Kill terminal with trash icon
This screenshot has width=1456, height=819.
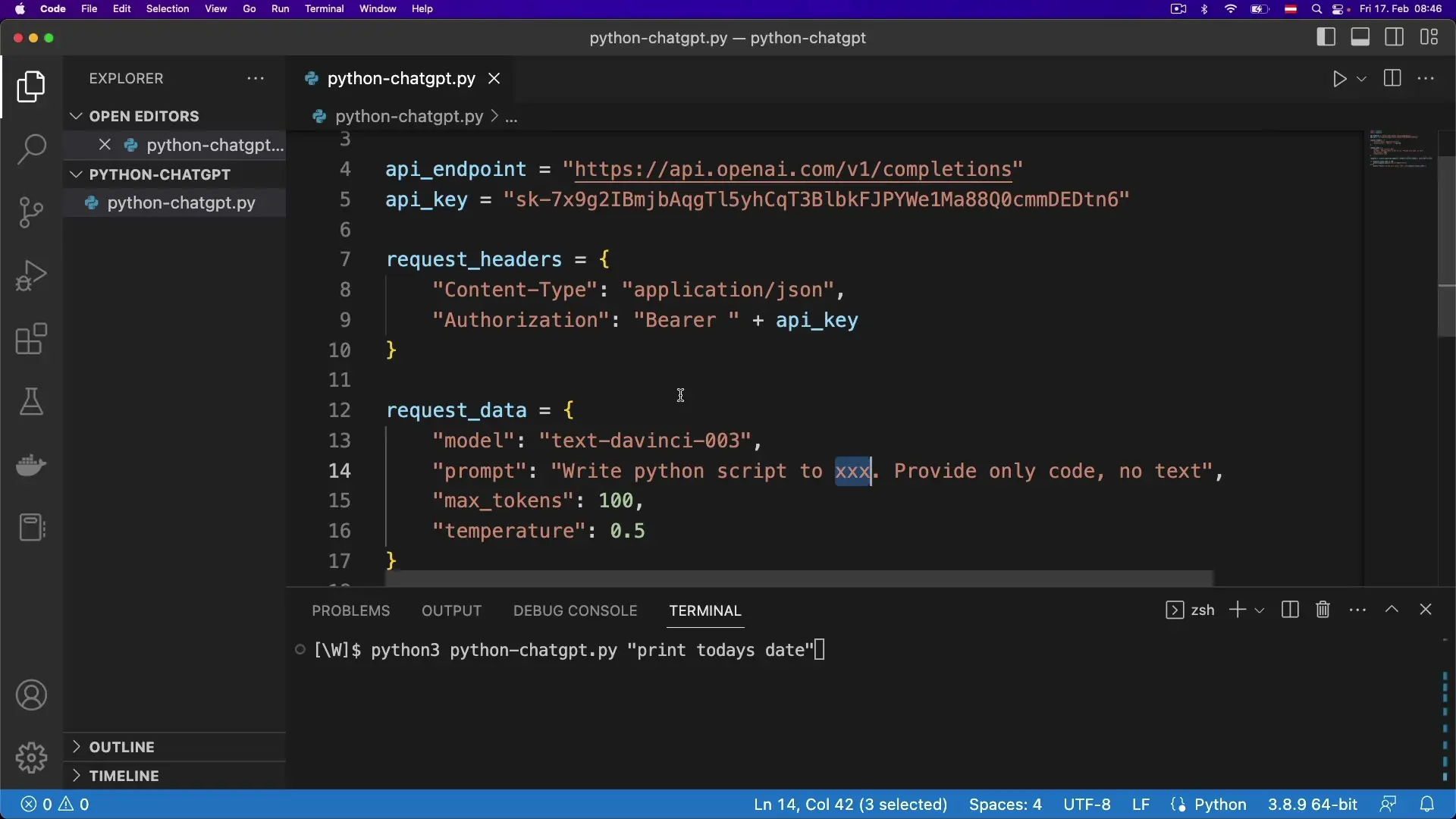pyautogui.click(x=1323, y=610)
